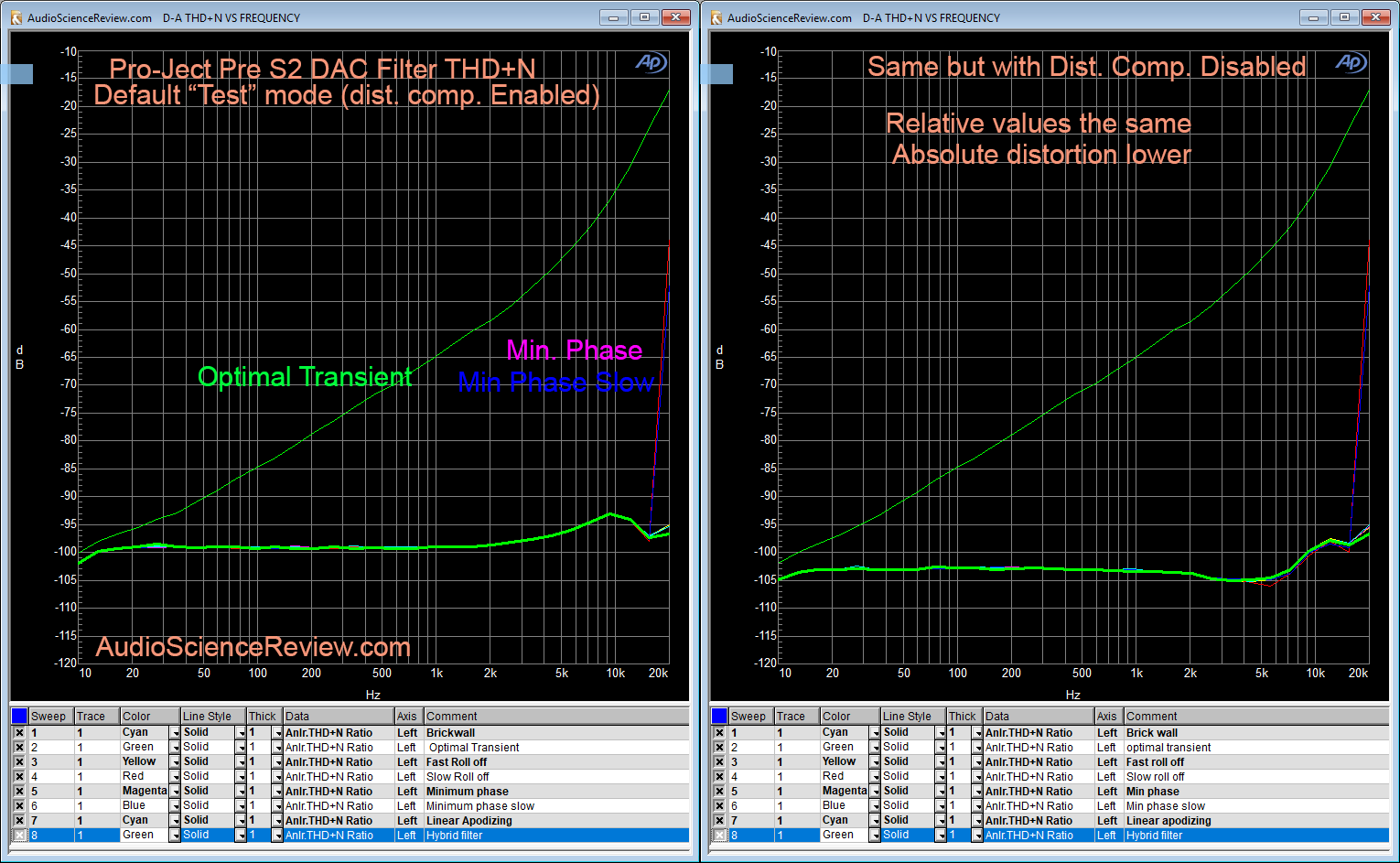Open Line Style dropdown for left Optimal Transient row
The image size is (1400, 863).
(241, 748)
